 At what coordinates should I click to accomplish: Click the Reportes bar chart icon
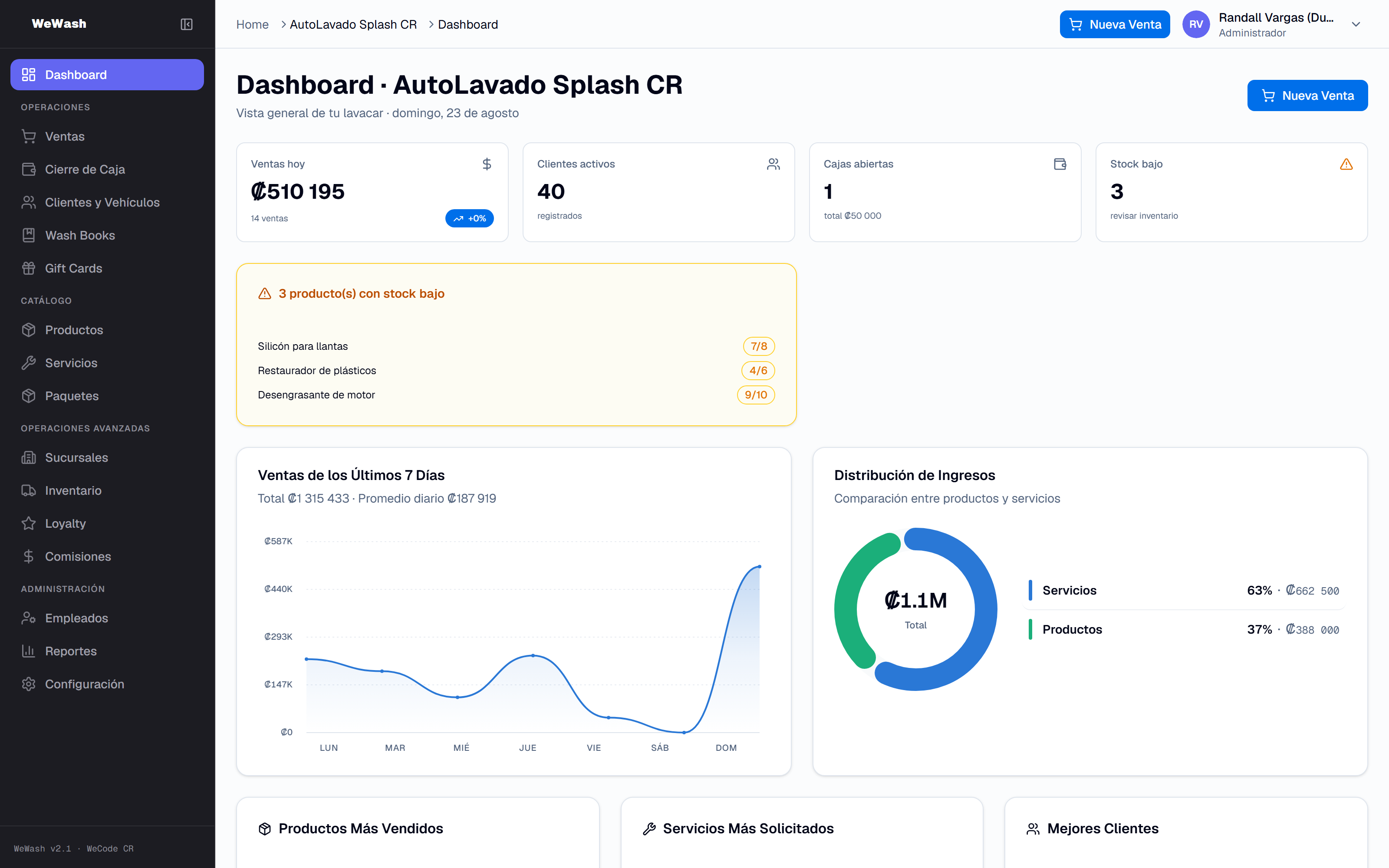tap(29, 651)
